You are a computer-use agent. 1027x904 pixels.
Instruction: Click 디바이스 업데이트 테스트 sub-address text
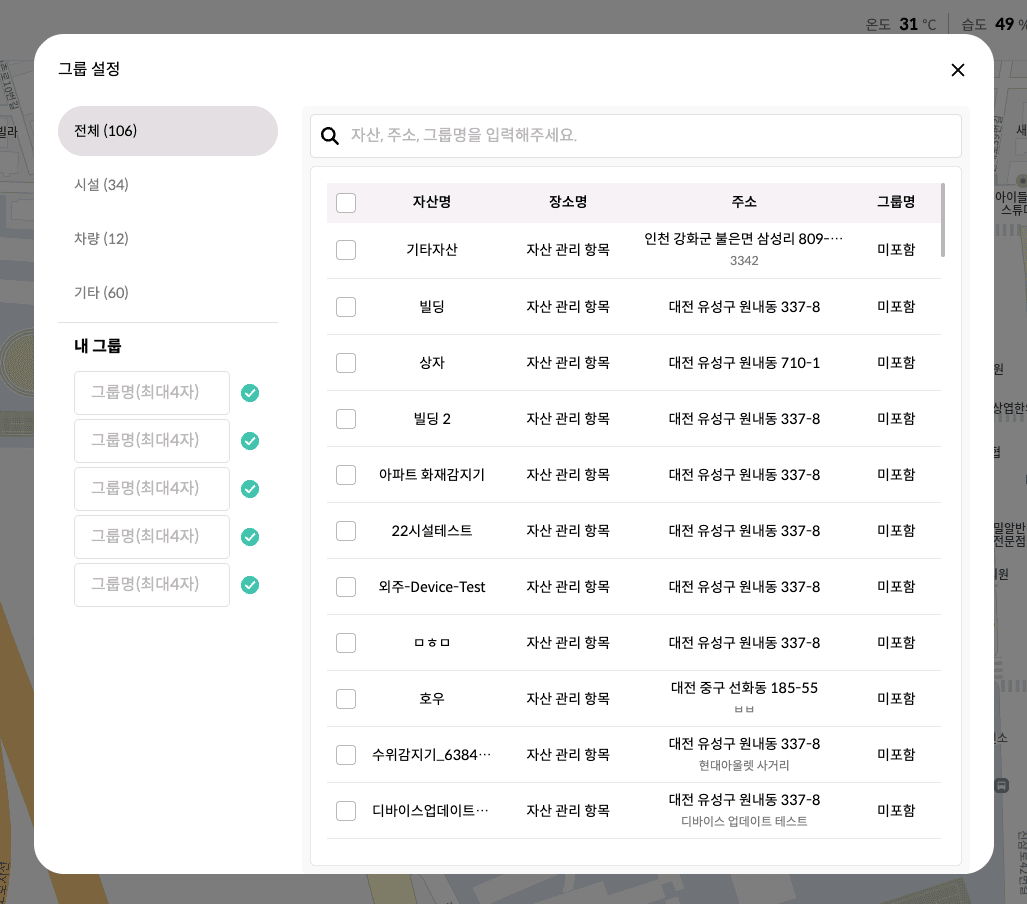[744, 821]
